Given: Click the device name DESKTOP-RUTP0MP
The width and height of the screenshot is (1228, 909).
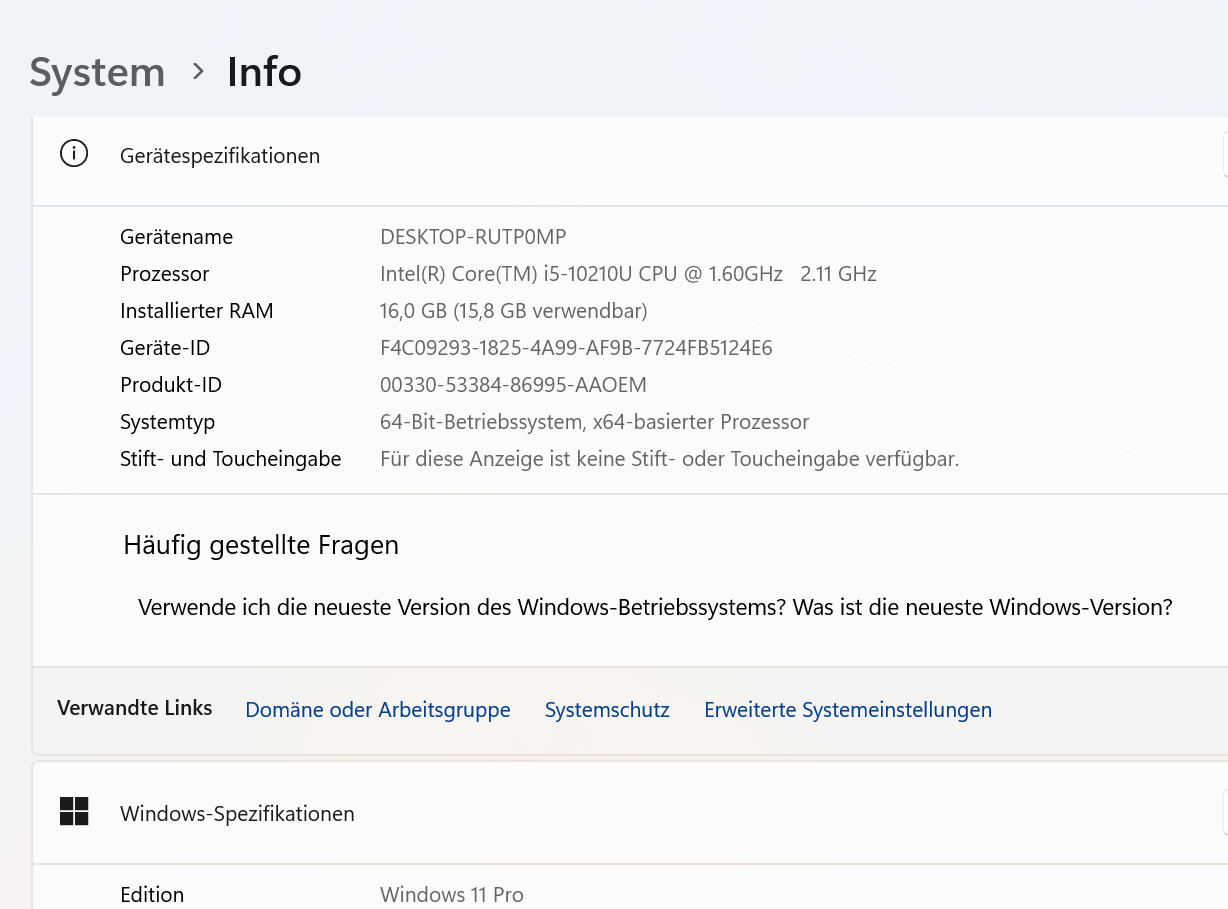Looking at the screenshot, I should (473, 237).
